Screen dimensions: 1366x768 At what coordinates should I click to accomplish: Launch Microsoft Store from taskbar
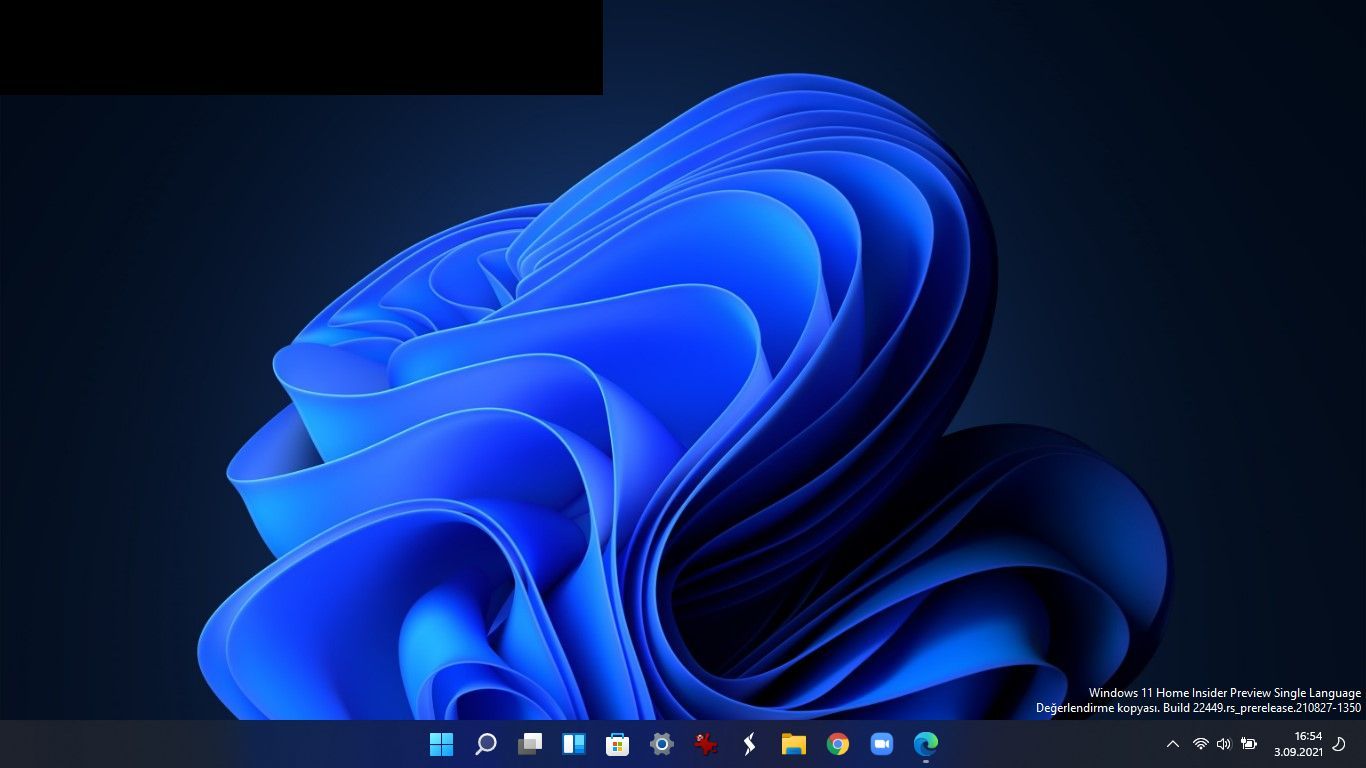[618, 744]
